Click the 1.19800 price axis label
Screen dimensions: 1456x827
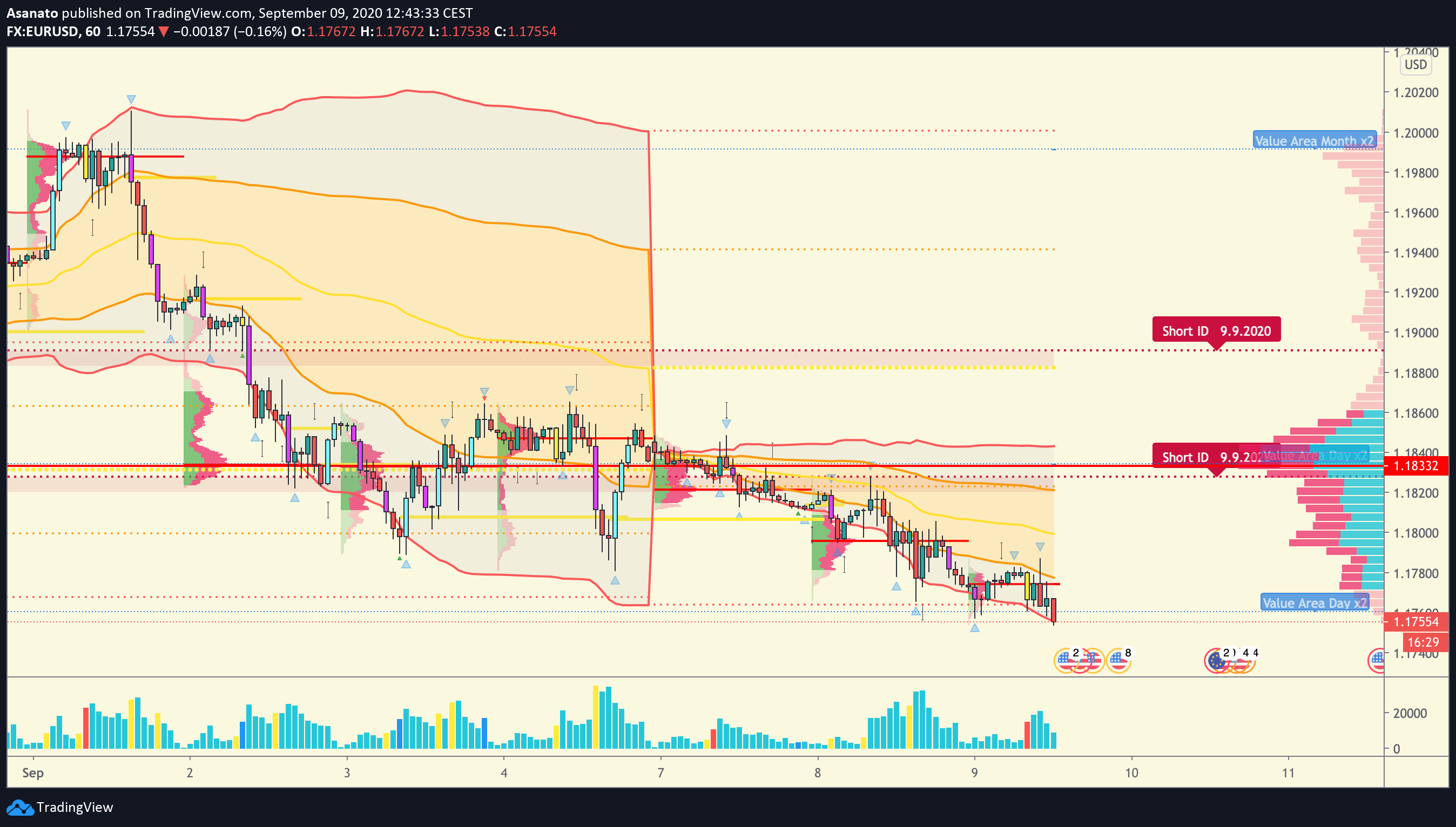(1416, 173)
